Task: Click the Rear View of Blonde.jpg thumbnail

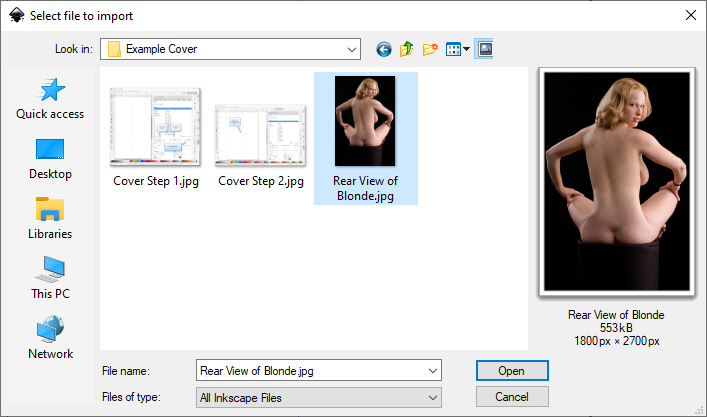Action: tap(365, 122)
